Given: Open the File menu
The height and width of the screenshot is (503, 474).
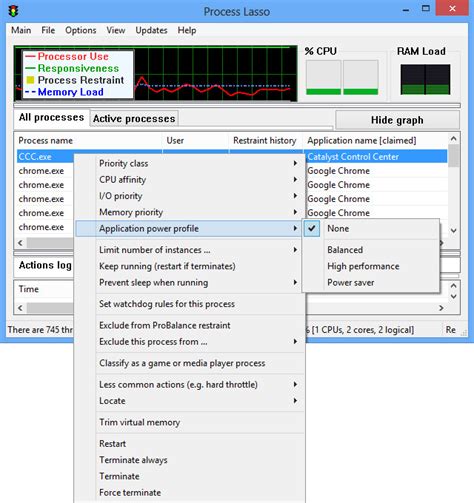Looking at the screenshot, I should (x=48, y=30).
